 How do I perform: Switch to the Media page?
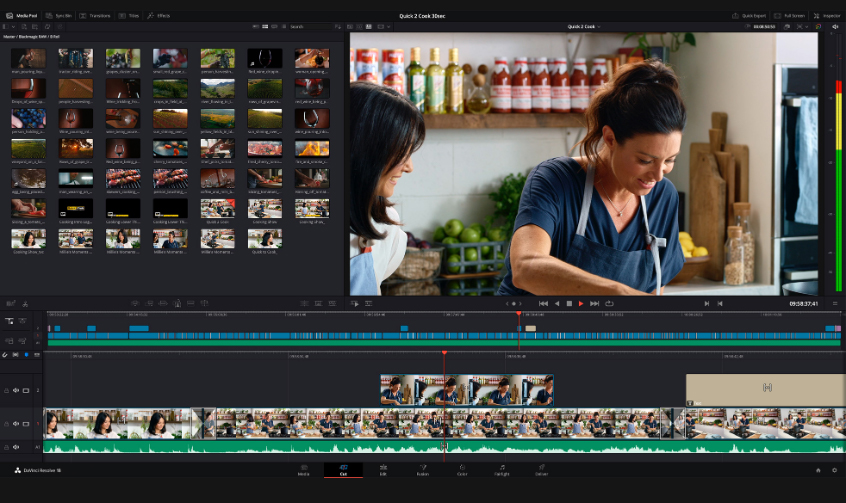click(304, 470)
